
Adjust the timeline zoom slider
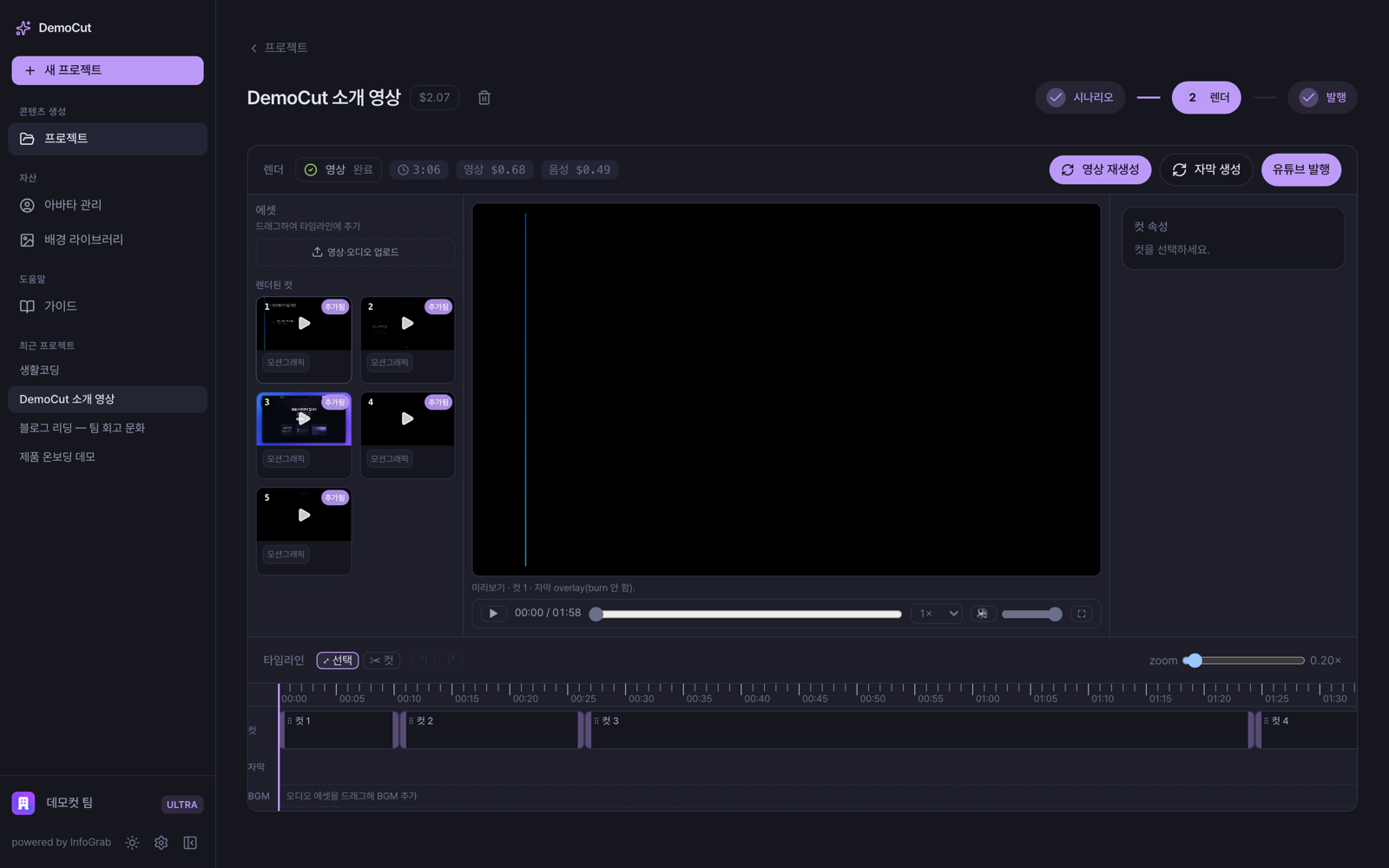click(1244, 661)
